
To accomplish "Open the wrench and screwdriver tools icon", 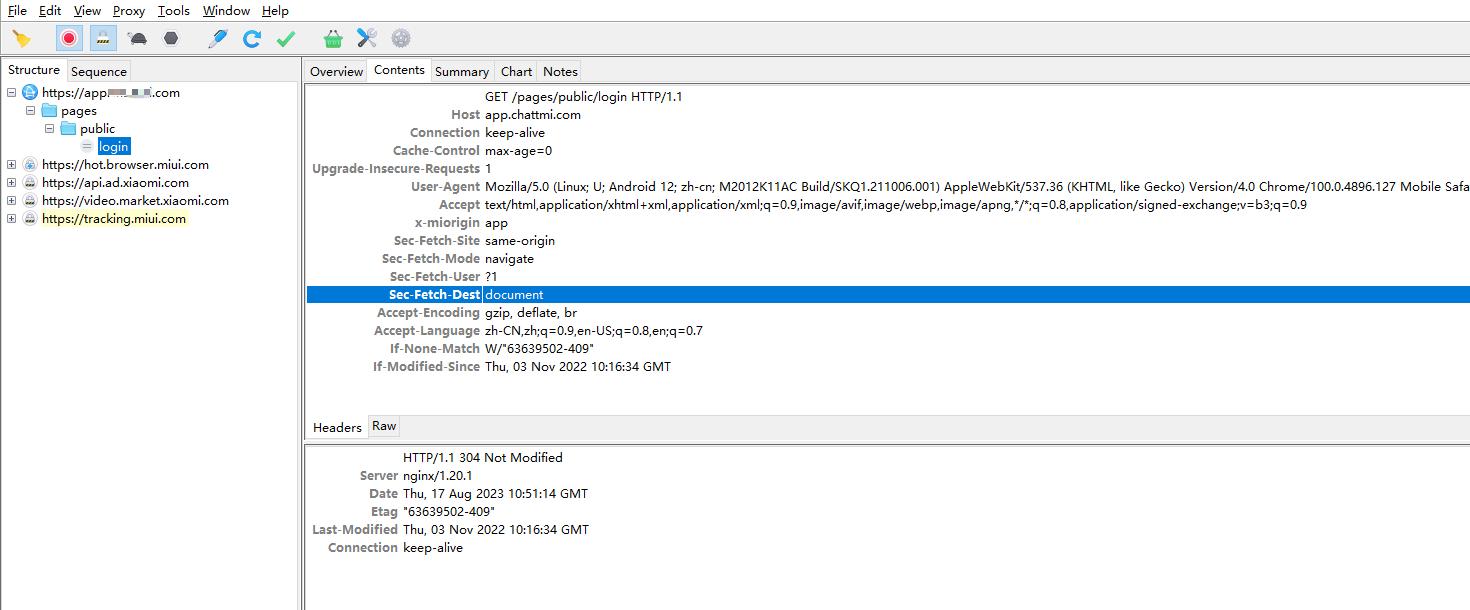I will (x=367, y=39).
